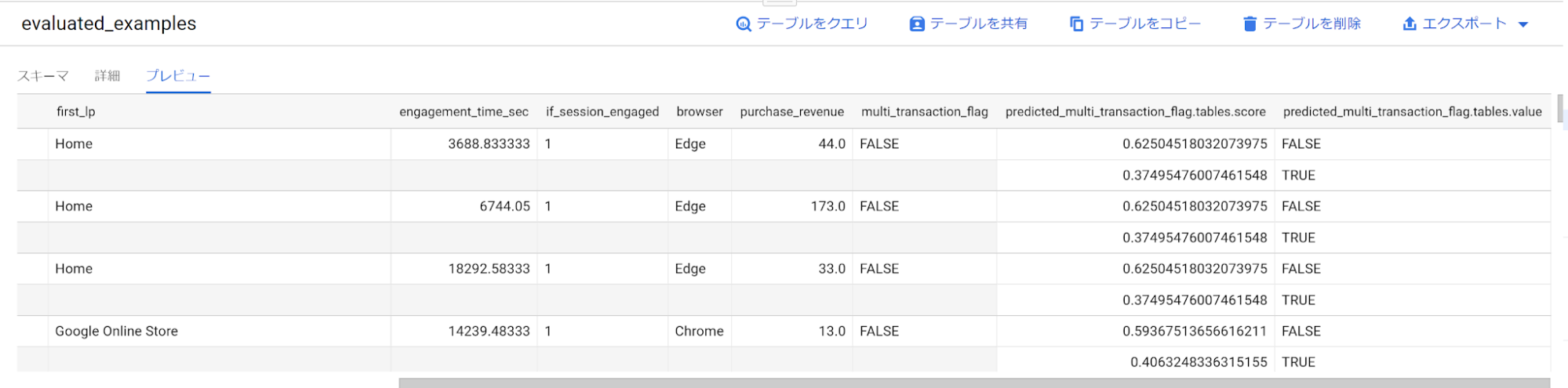The image size is (1568, 388).
Task: Click the テーブルをクエリ button label
Action: [x=812, y=24]
